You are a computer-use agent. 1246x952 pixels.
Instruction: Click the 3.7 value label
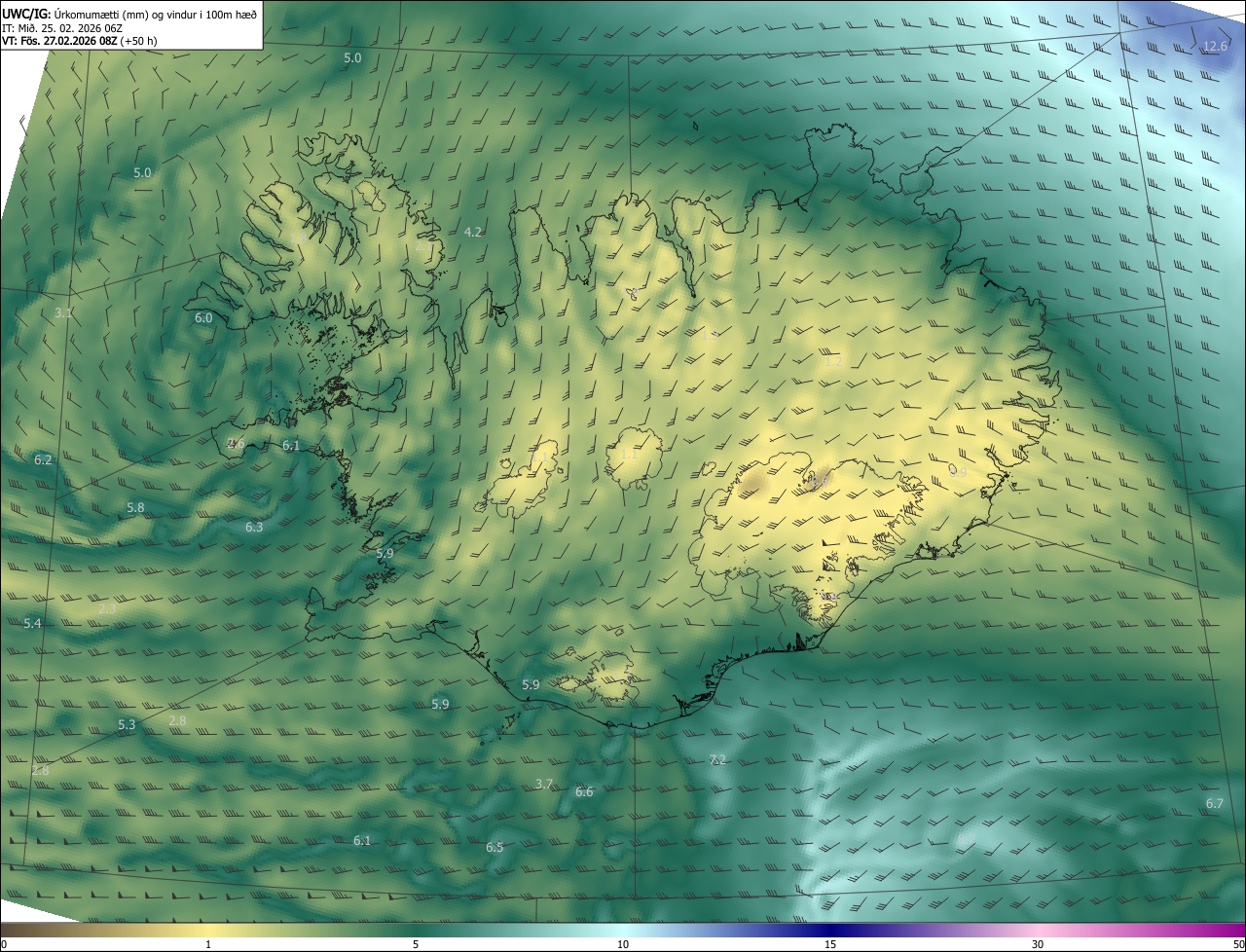pyautogui.click(x=544, y=784)
